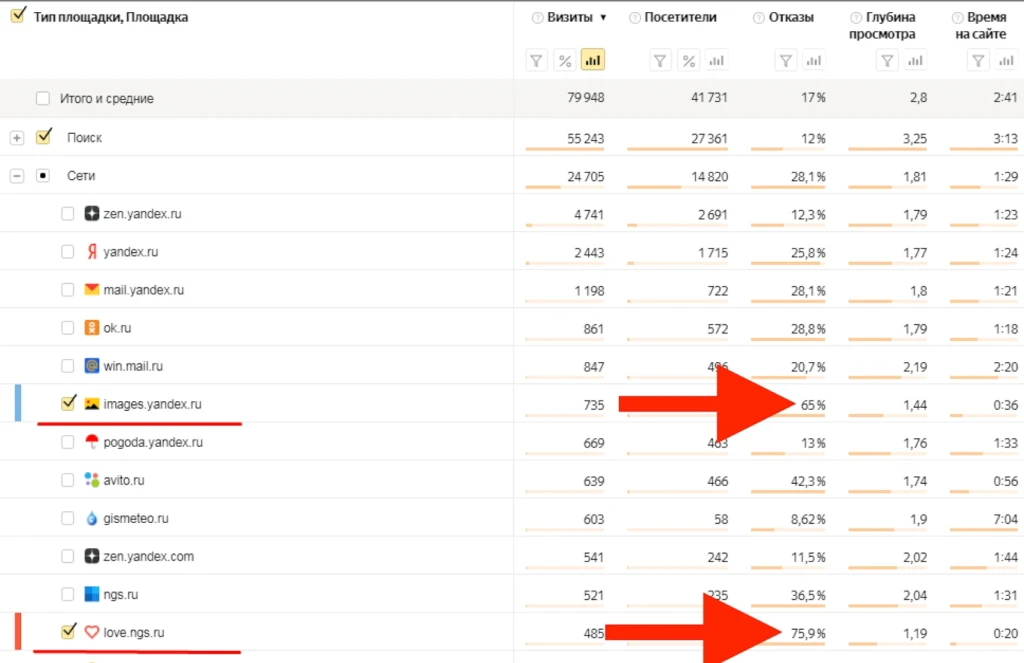Viewport: 1024px width, 663px height.
Task: Toggle the percent icon under Посетители
Action: [688, 61]
